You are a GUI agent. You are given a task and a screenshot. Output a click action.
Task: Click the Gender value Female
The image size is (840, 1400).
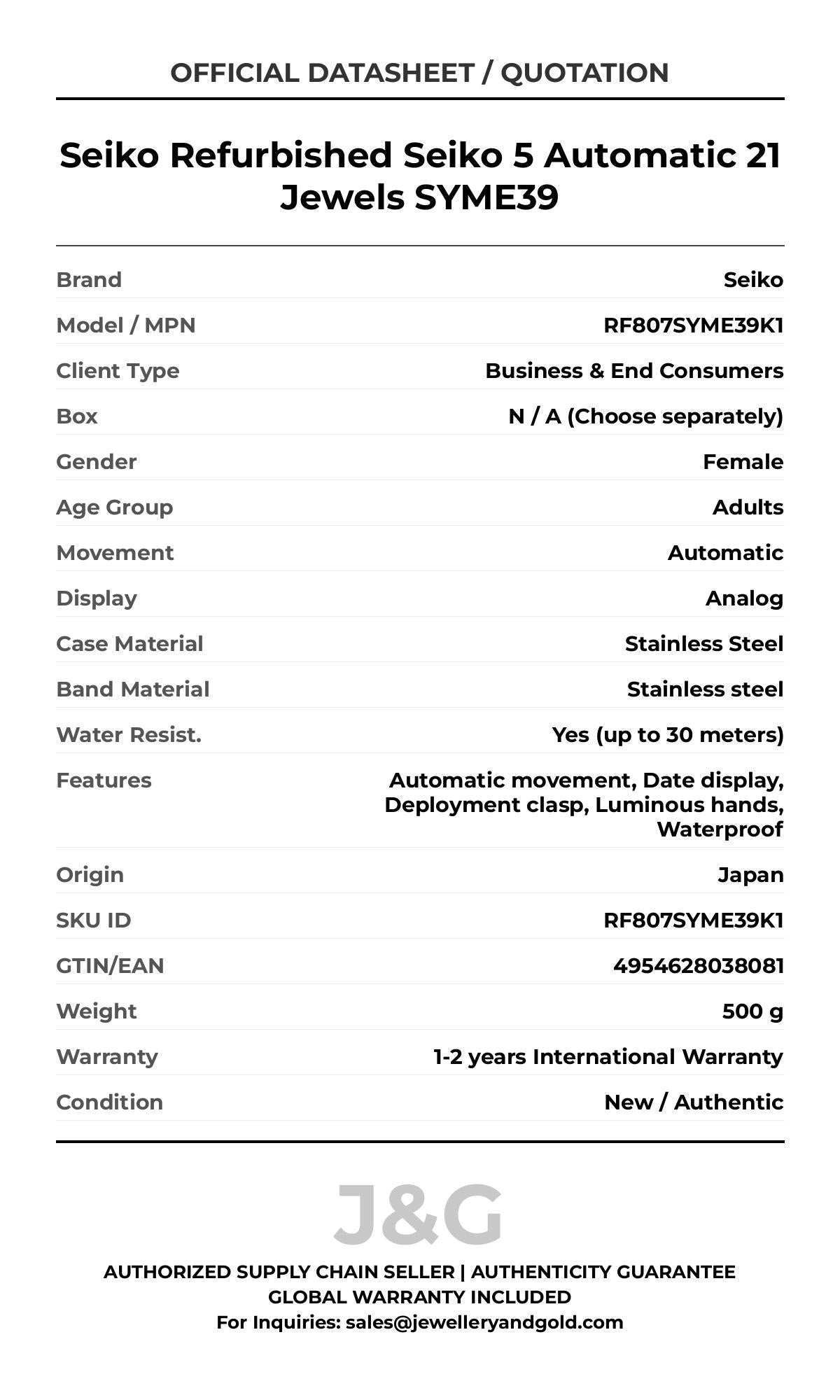coord(743,462)
